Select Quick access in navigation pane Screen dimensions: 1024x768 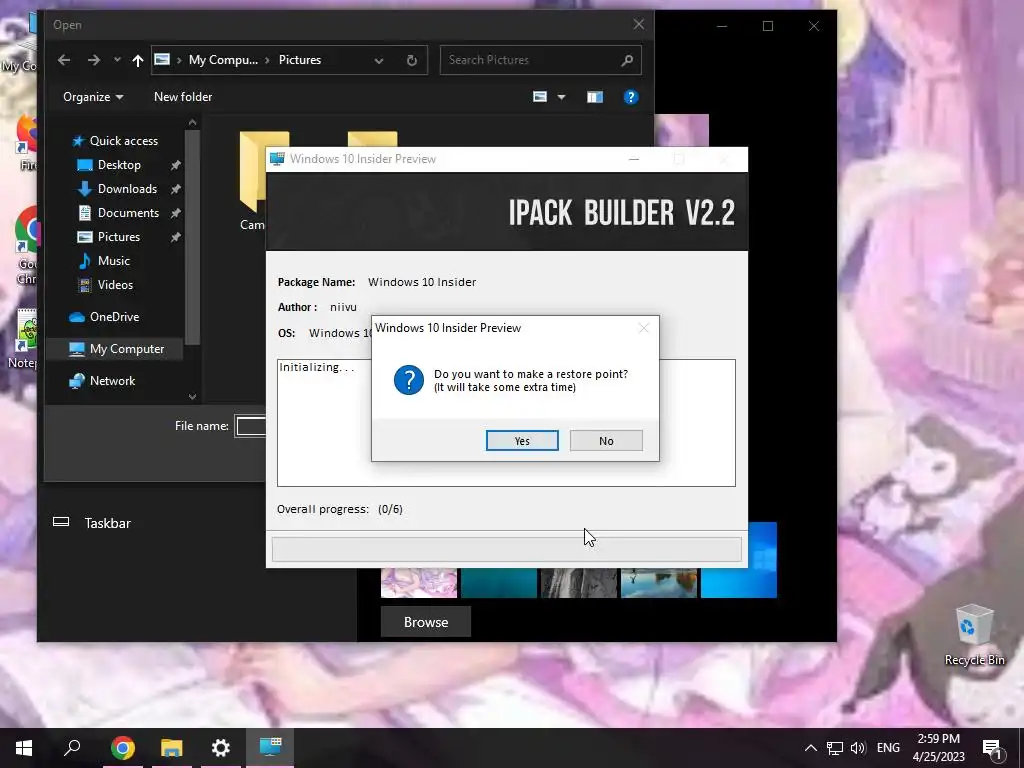[118, 141]
